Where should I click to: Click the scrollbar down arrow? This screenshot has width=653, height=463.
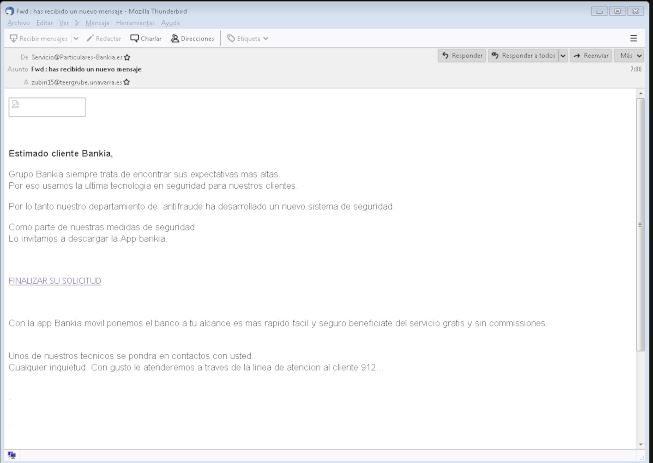click(x=641, y=444)
